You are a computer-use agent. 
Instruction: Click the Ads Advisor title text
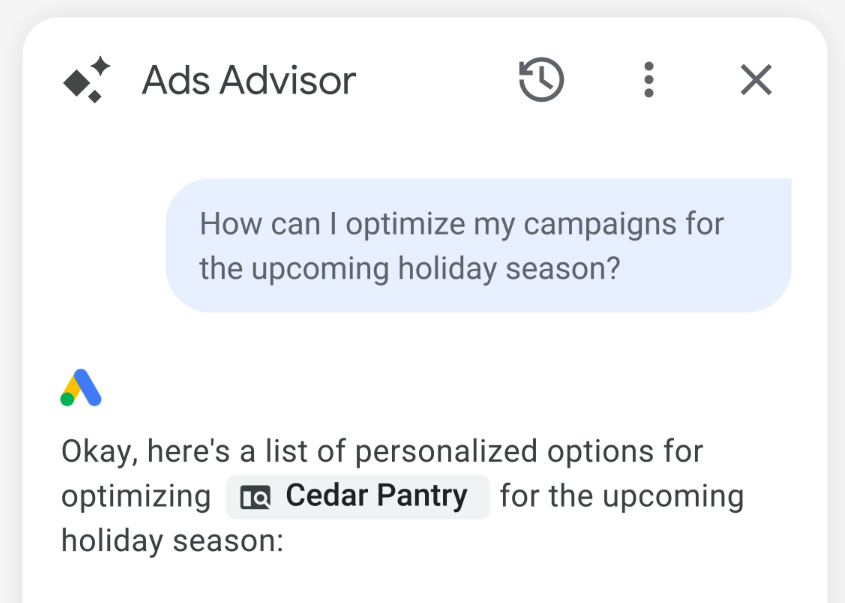pyautogui.click(x=250, y=79)
